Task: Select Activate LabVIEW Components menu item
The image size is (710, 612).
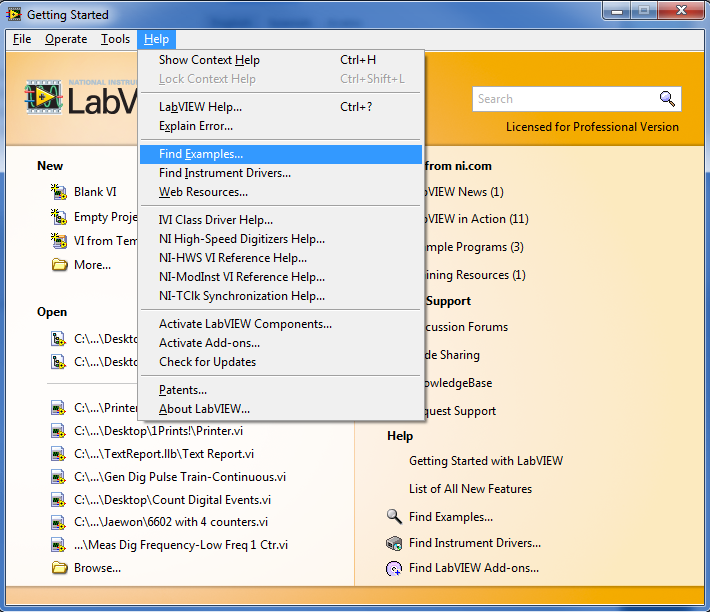Action: tap(245, 324)
